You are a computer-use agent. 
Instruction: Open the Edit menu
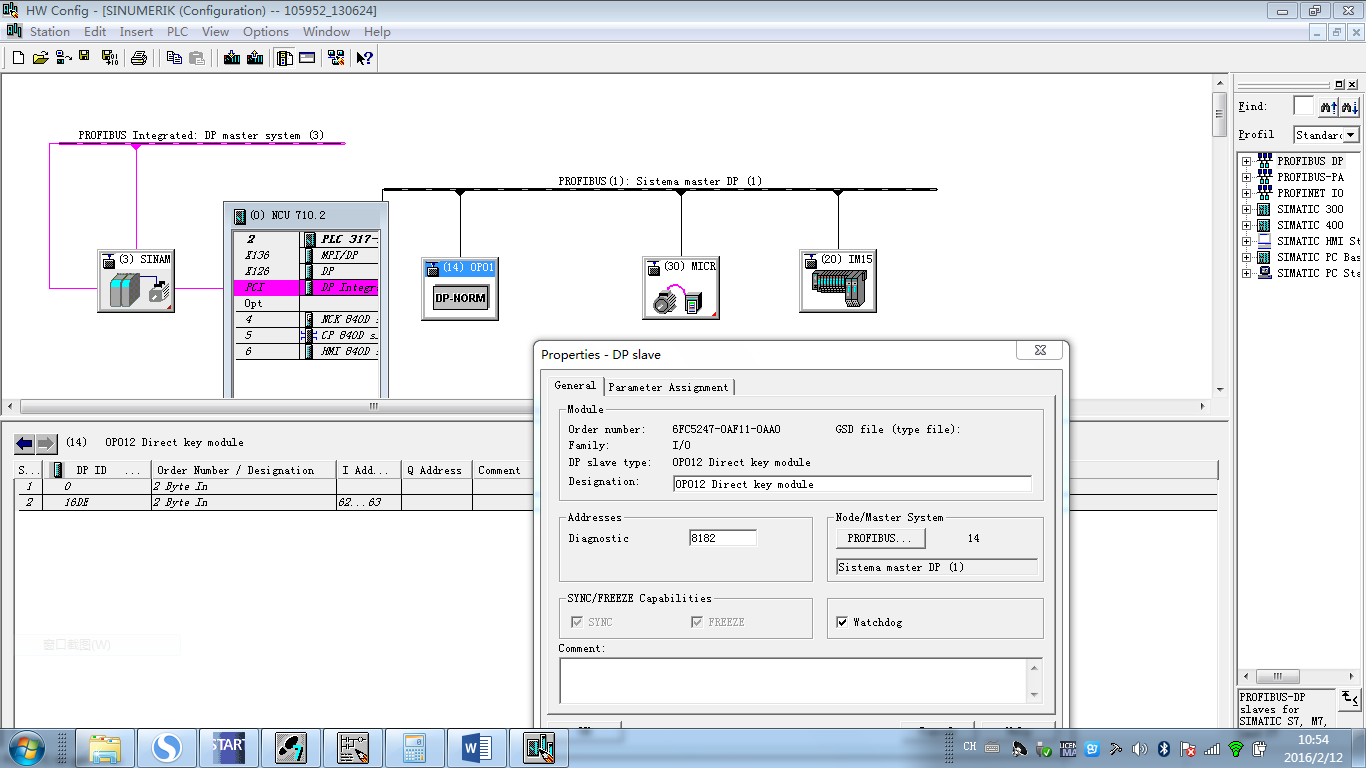tap(95, 32)
